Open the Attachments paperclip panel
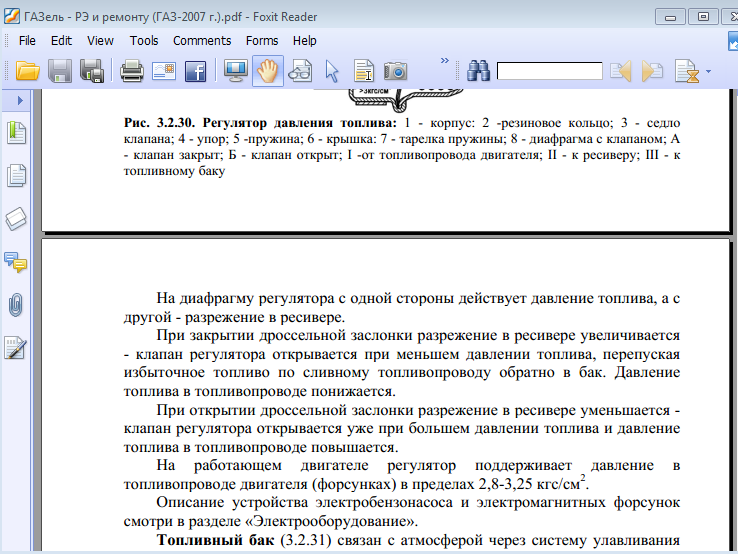Image resolution: width=738 pixels, height=554 pixels. click(16, 305)
